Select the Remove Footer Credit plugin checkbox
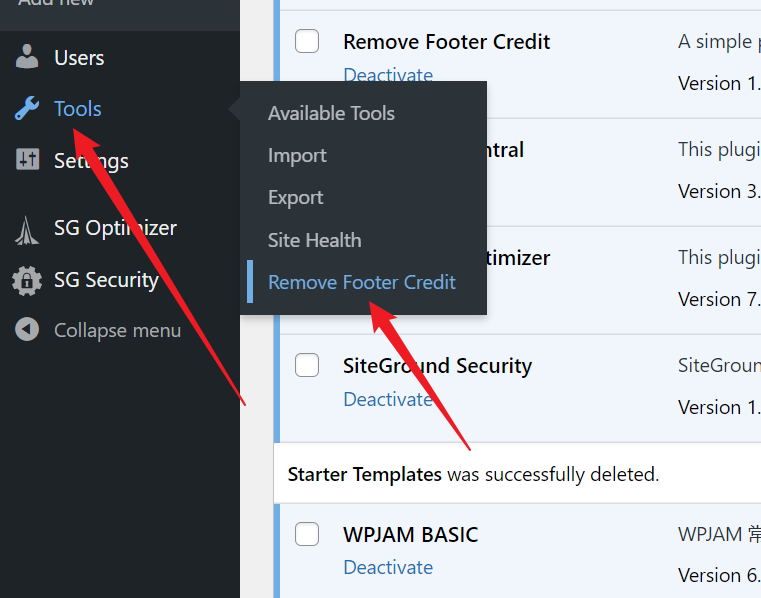Viewport: 761px width, 598px height. click(307, 41)
